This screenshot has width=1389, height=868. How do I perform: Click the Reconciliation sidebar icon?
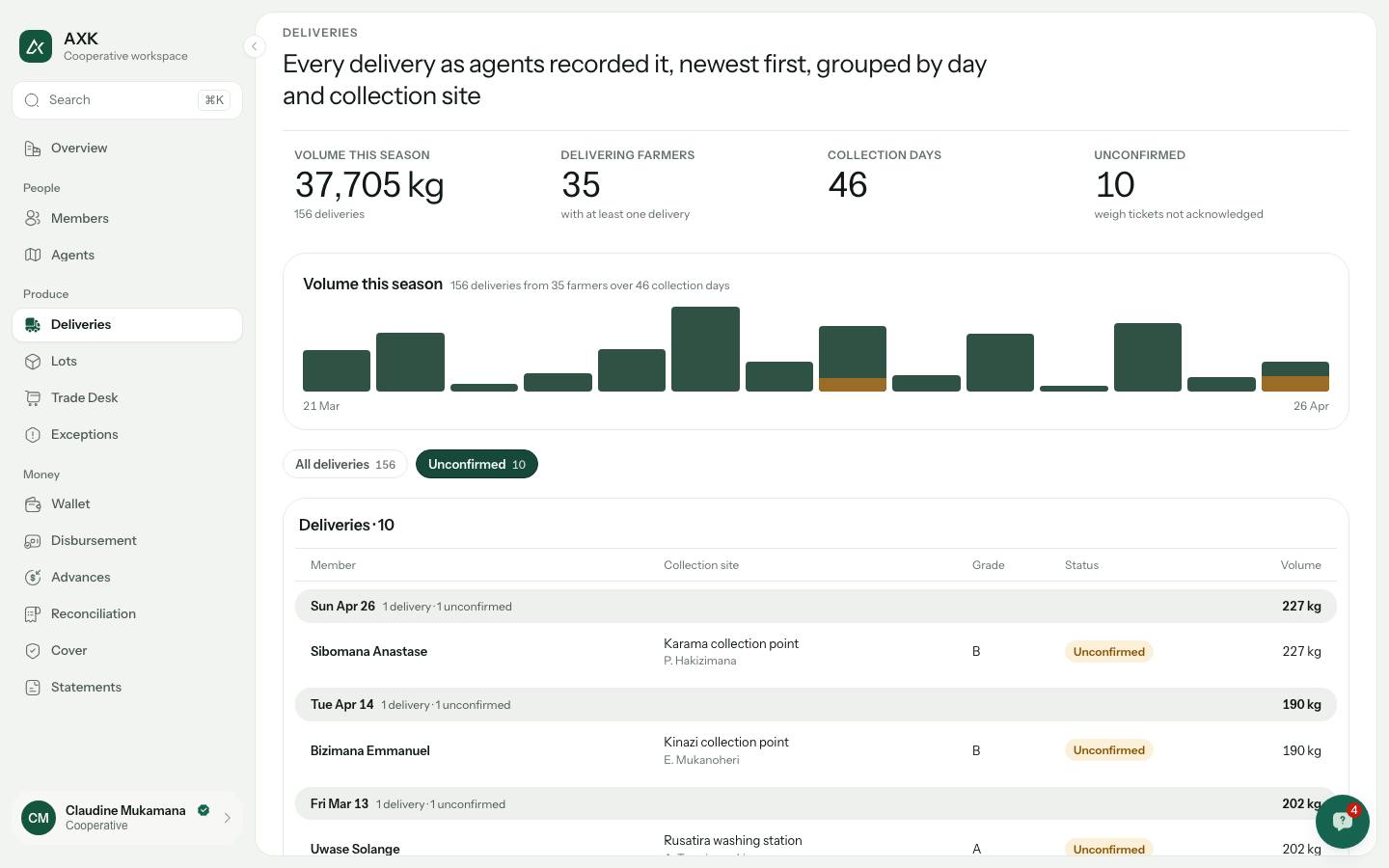point(33,614)
